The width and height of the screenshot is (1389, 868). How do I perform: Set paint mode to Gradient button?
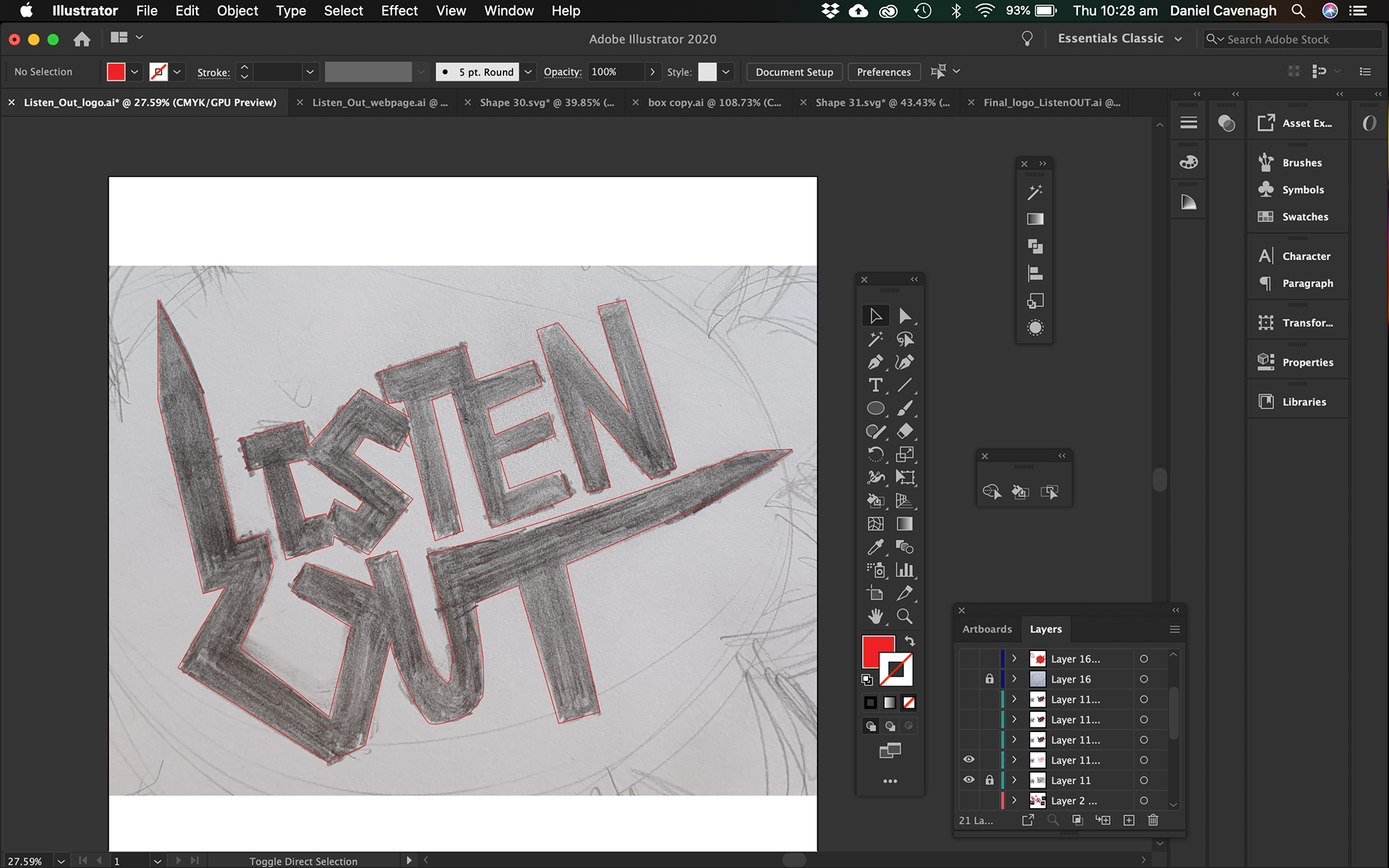coord(890,702)
